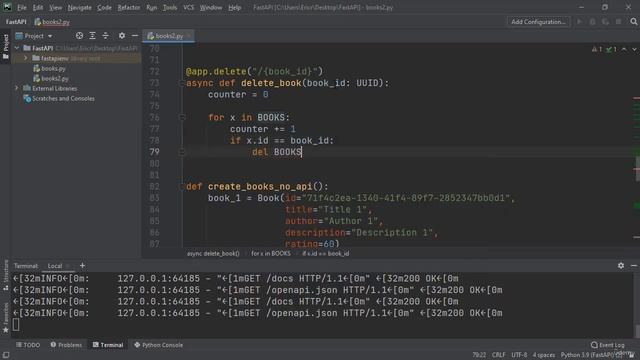Click the Search Everywhere magnifier icon
This screenshot has height=360, width=640.
(633, 22)
